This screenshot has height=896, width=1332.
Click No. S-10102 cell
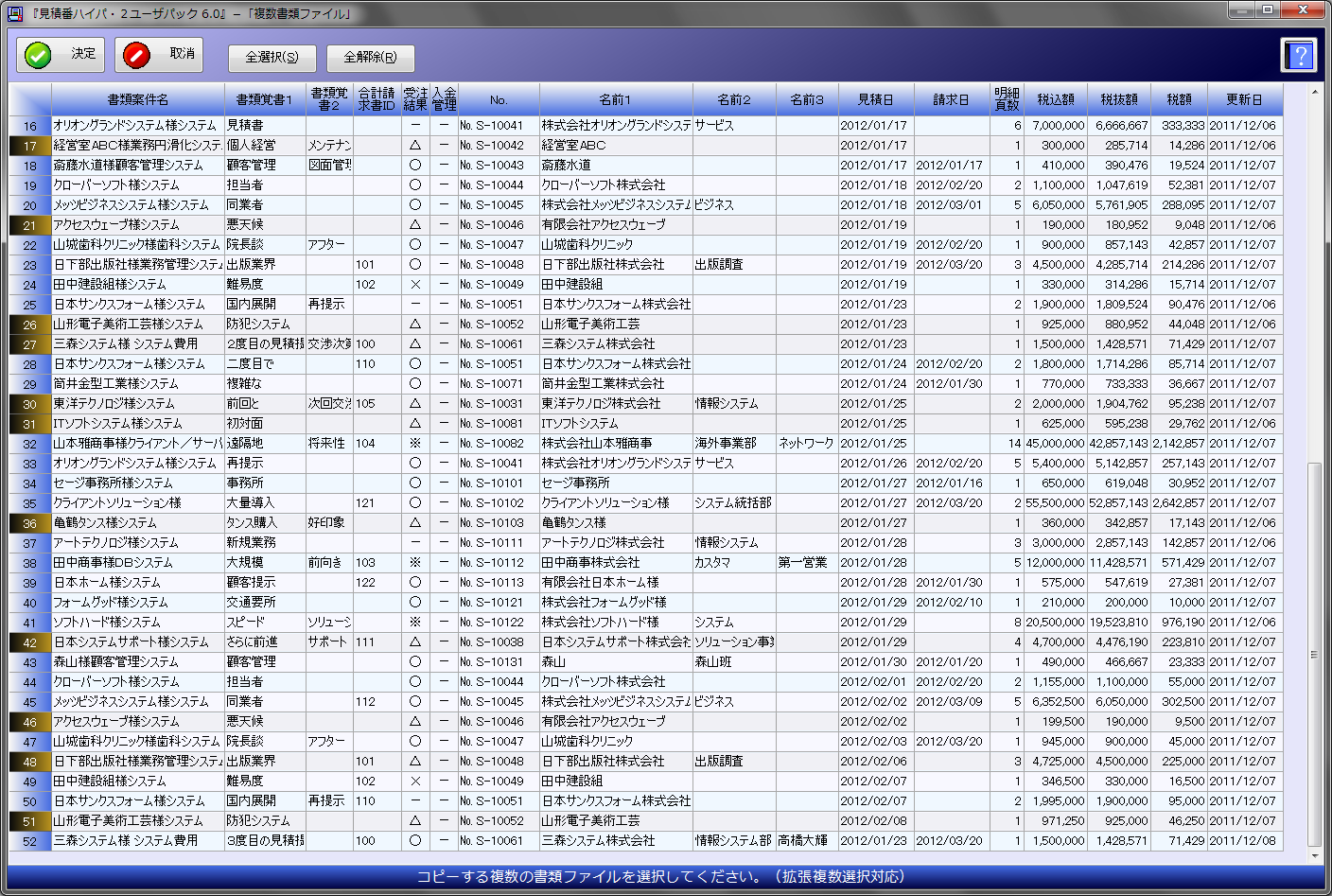pyautogui.click(x=499, y=503)
